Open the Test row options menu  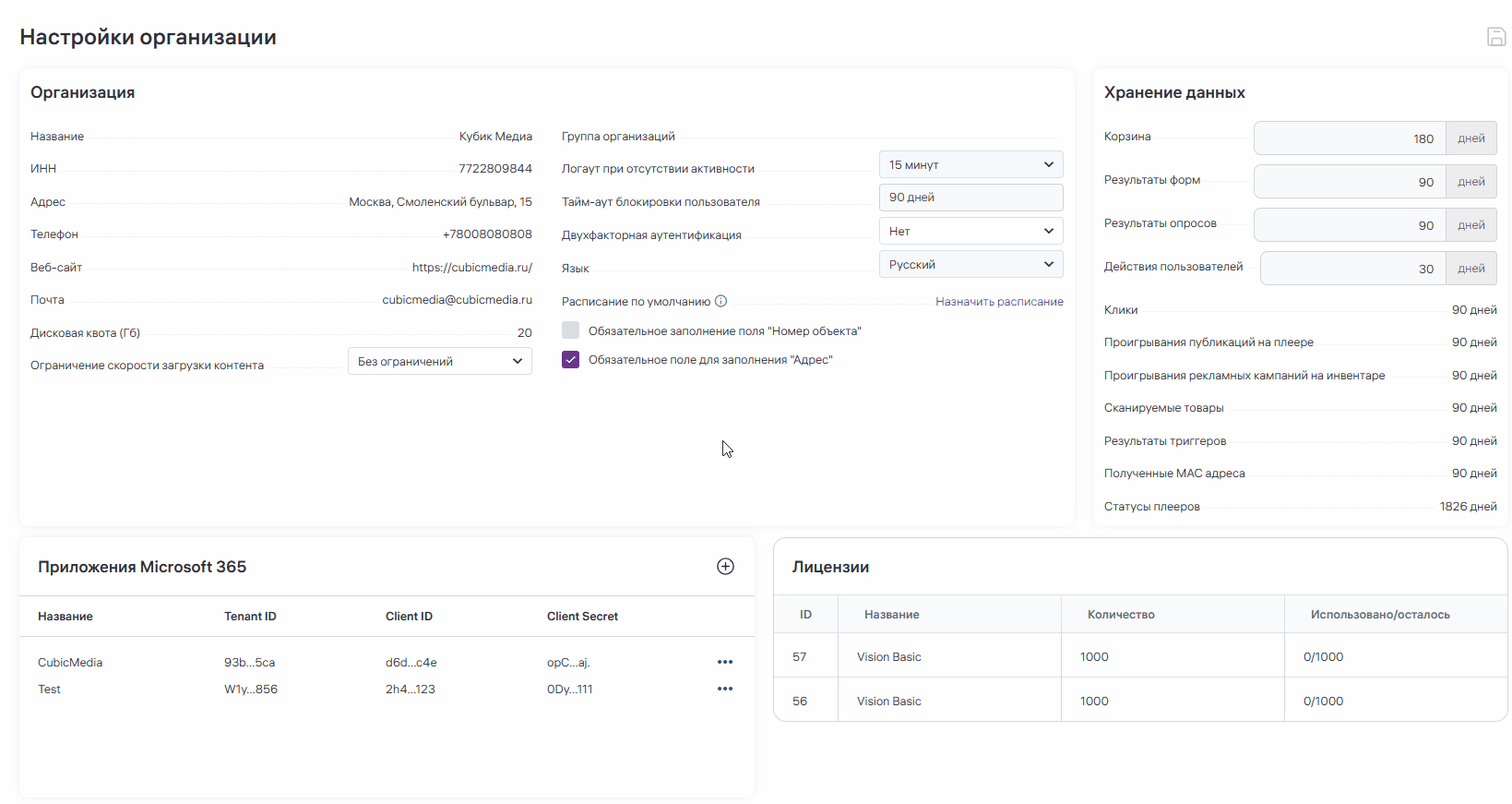725,689
